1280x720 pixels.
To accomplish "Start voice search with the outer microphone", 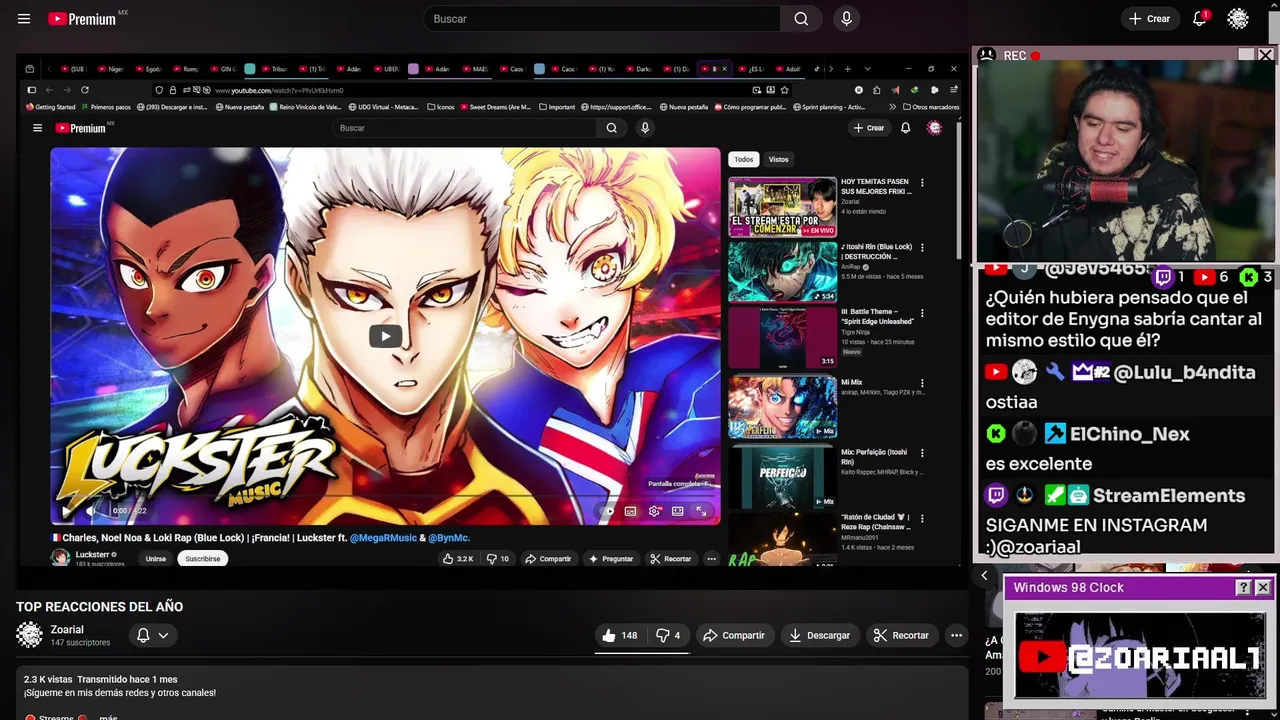I will coord(846,19).
